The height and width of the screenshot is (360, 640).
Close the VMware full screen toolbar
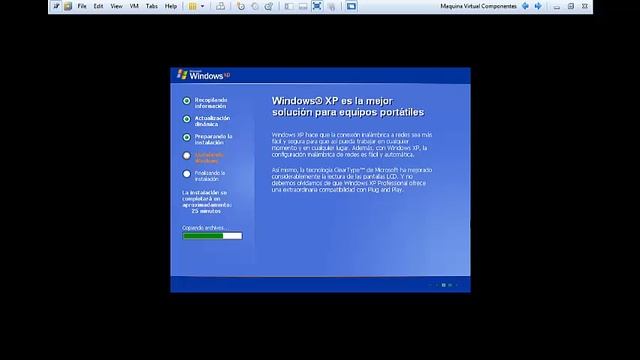[x=585, y=6]
